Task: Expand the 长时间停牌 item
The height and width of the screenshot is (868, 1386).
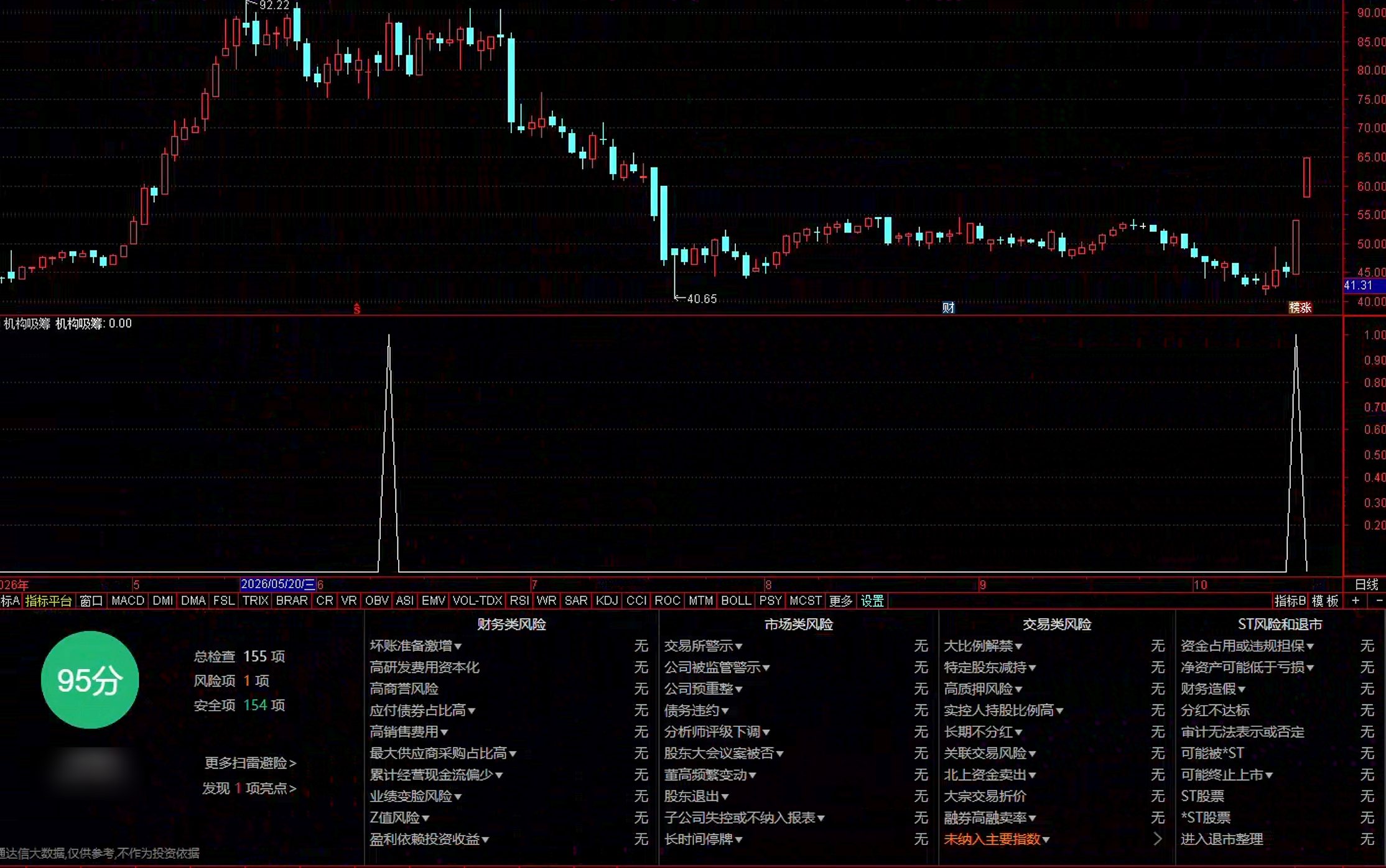Action: 703,839
